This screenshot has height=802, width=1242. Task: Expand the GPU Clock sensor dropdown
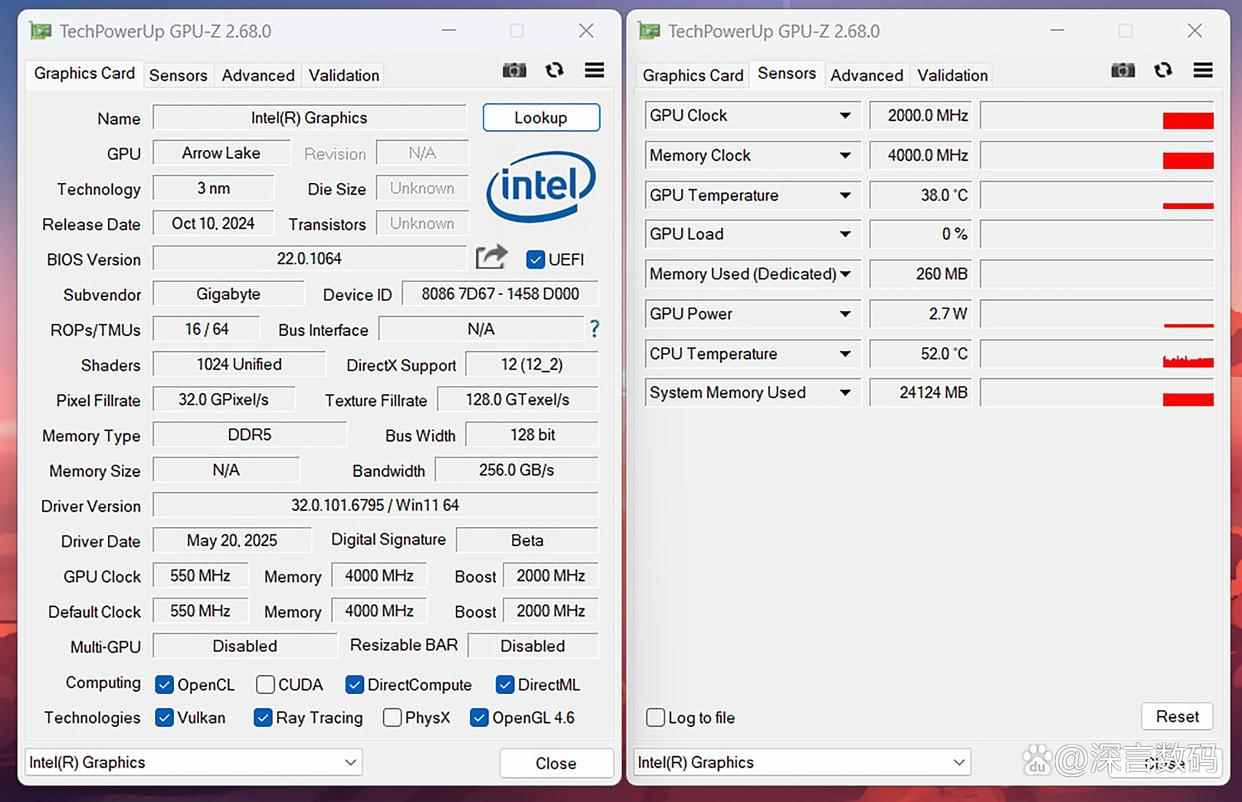(x=845, y=116)
